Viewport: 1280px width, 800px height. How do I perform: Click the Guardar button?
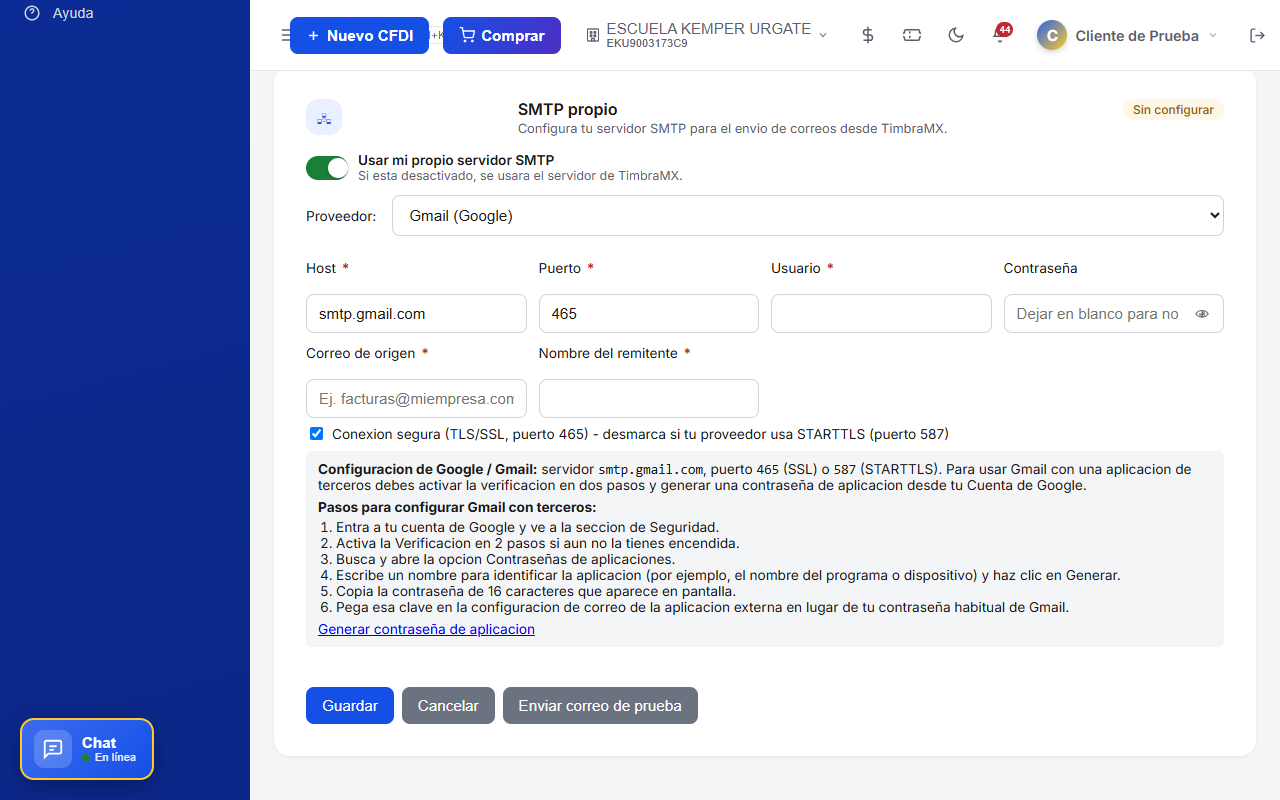[x=350, y=705]
